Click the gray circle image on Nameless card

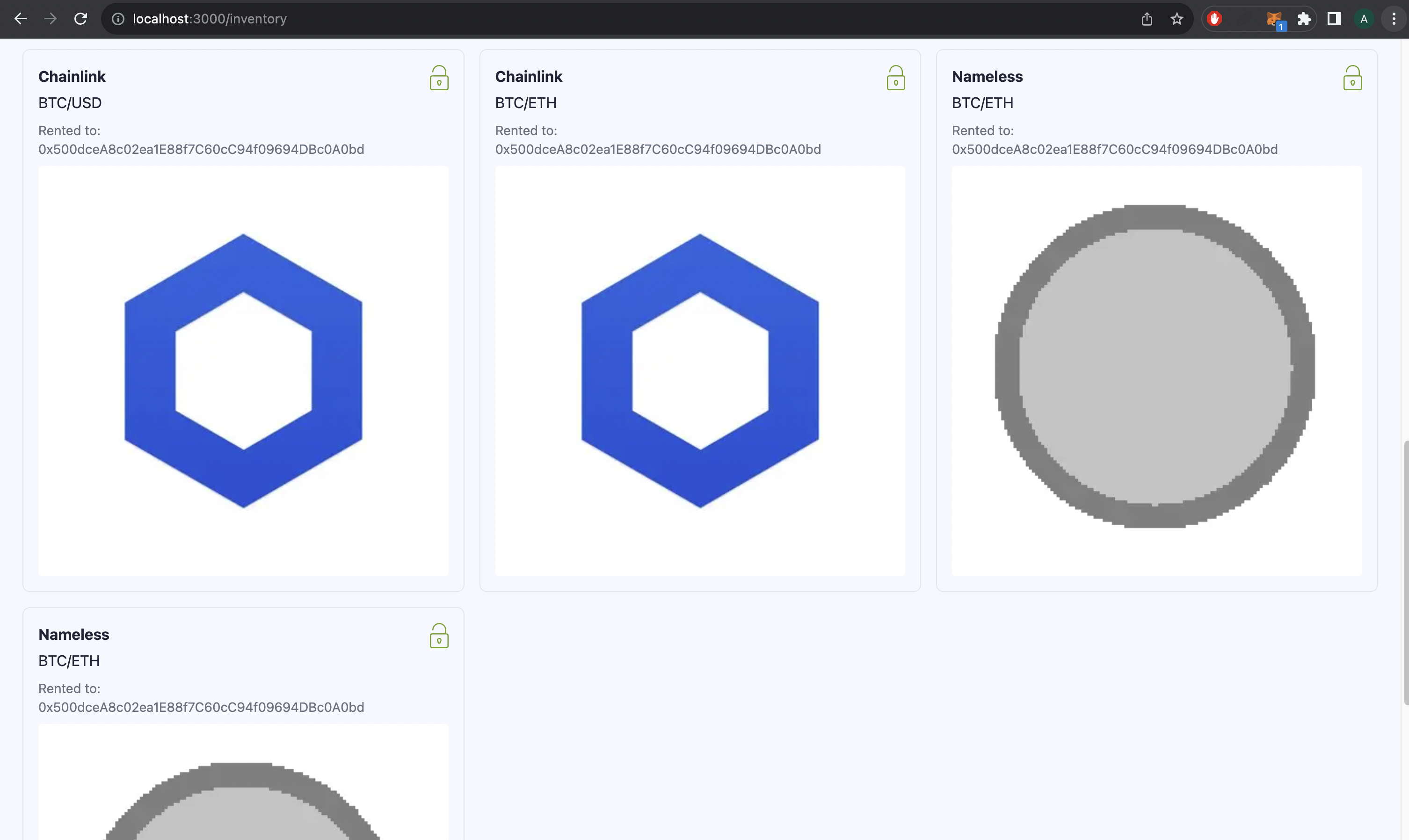click(x=1156, y=367)
